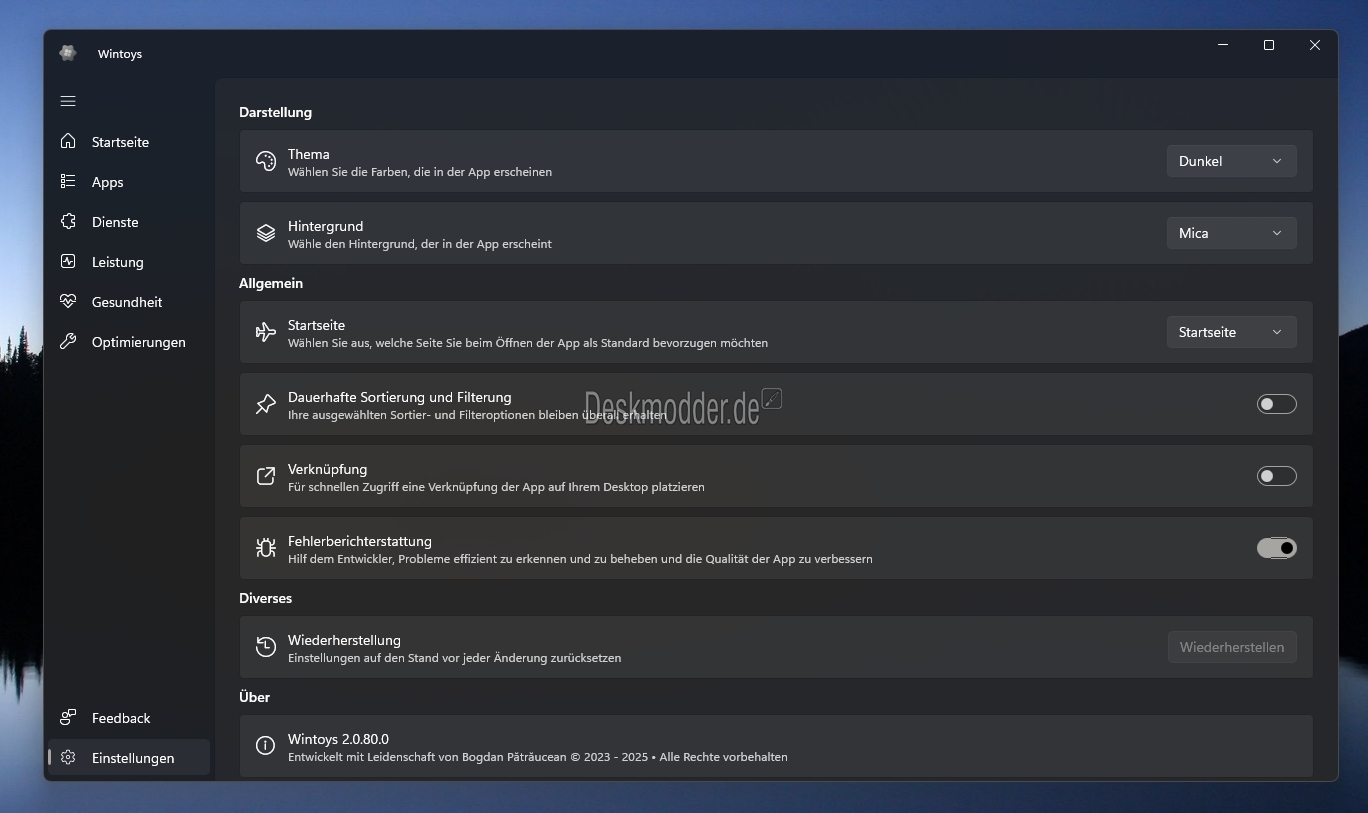This screenshot has height=813, width=1368.
Task: Turn on the Verknüpfung desktop shortcut toggle
Action: point(1276,476)
